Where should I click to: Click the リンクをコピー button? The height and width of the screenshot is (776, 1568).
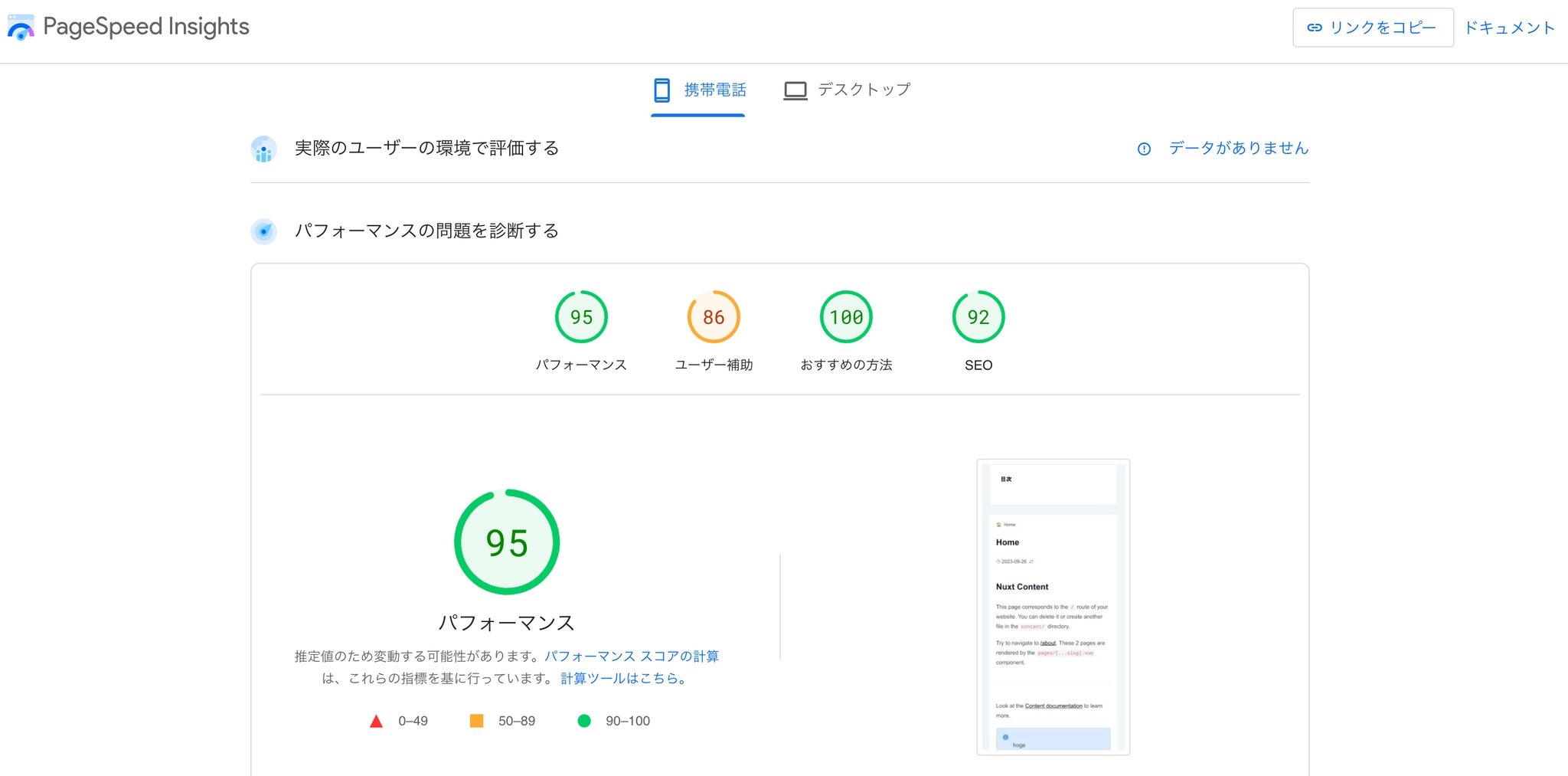[1373, 28]
